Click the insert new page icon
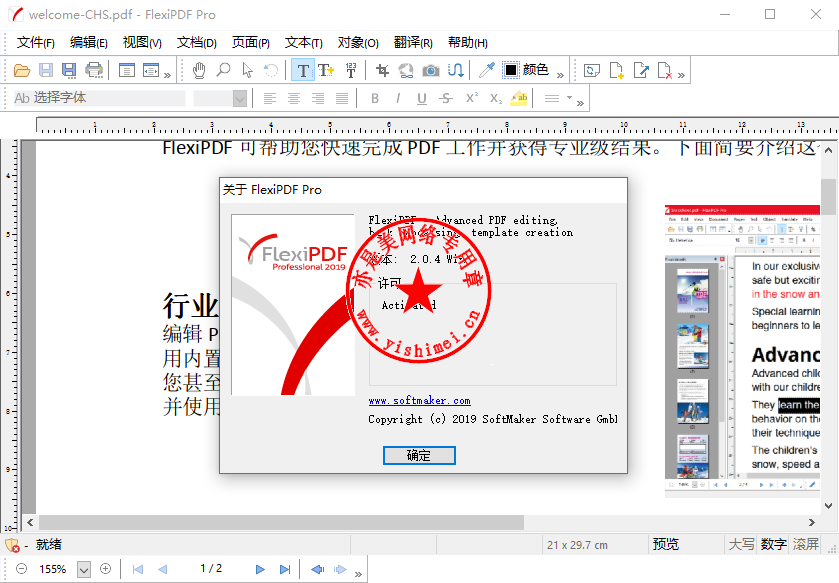839x583 pixels. point(616,70)
